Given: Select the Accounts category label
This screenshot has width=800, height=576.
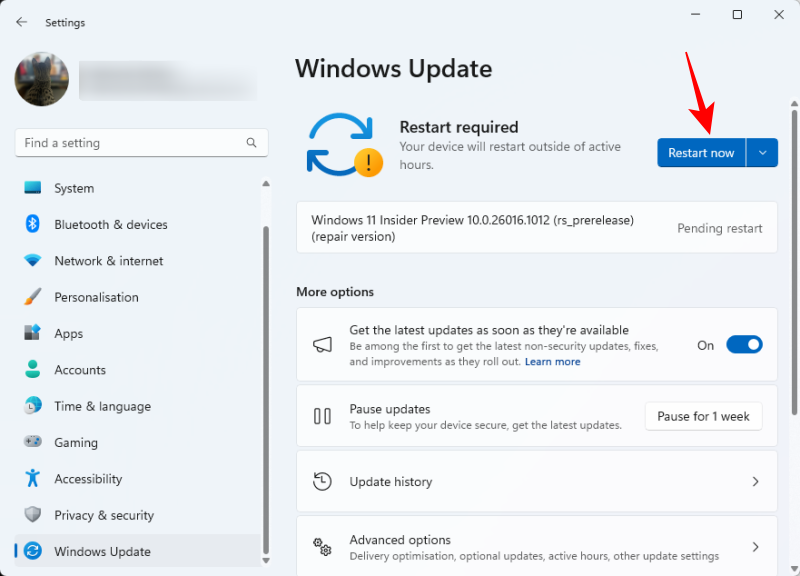Looking at the screenshot, I should tap(80, 370).
